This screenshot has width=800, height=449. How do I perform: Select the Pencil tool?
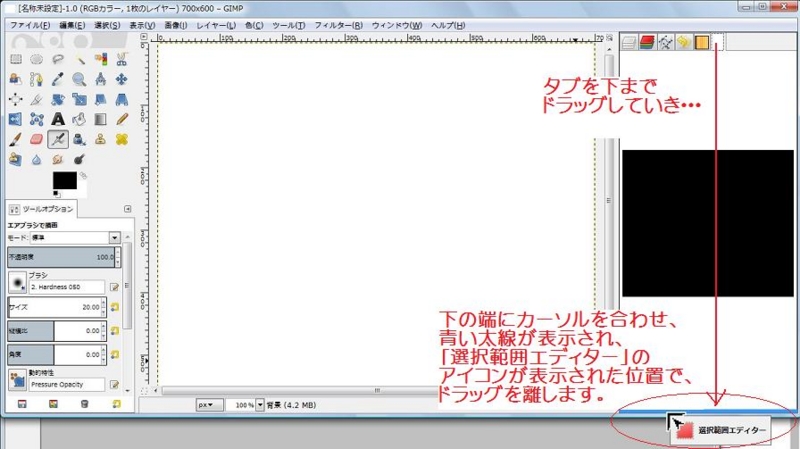pyautogui.click(x=121, y=119)
